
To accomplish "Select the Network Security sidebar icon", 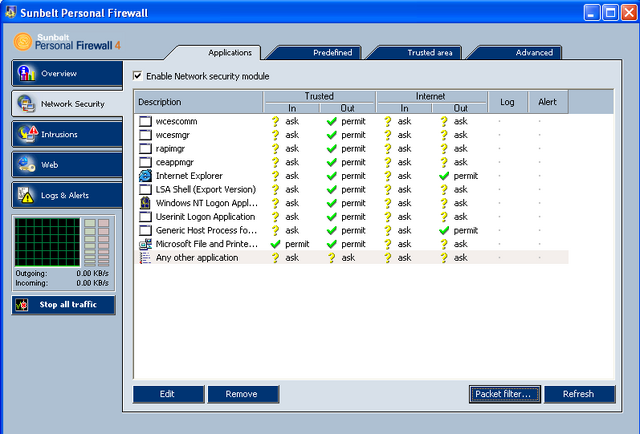I will pyautogui.click(x=26, y=104).
